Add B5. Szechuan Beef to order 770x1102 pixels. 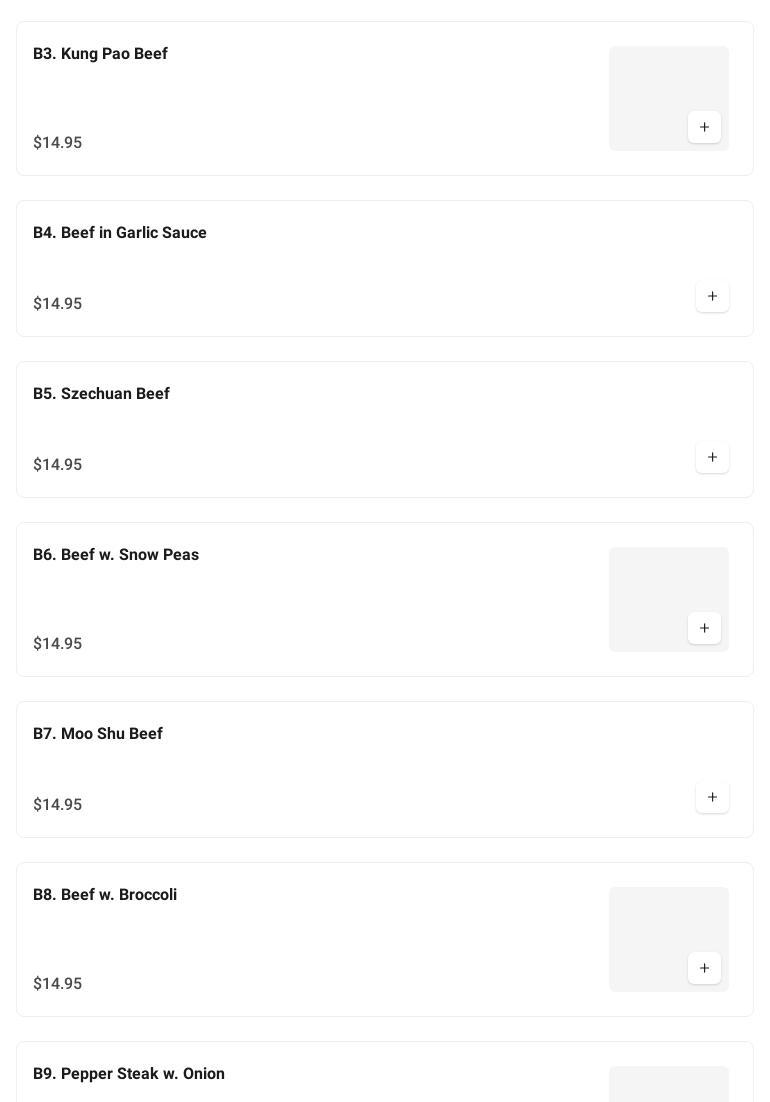pyautogui.click(x=712, y=457)
